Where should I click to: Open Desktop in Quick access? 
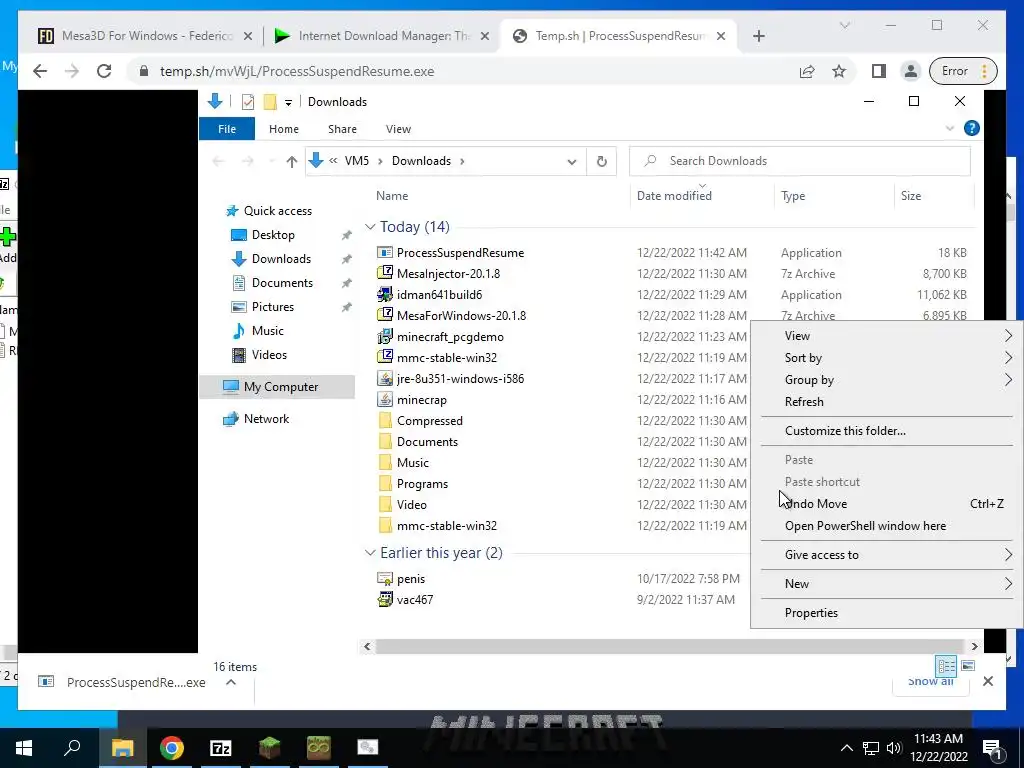point(273,234)
